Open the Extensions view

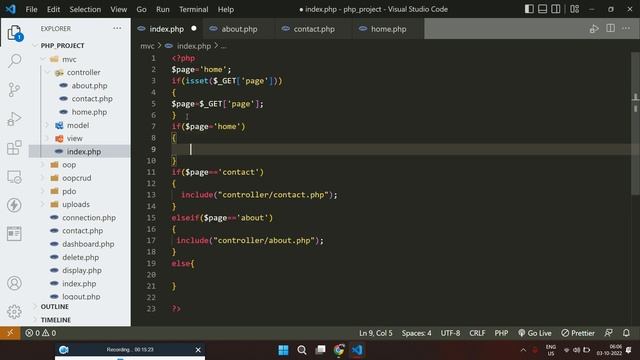[14, 148]
